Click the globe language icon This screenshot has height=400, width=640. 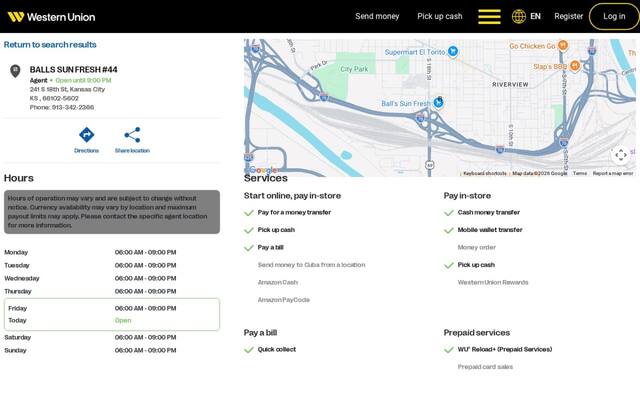pos(519,16)
